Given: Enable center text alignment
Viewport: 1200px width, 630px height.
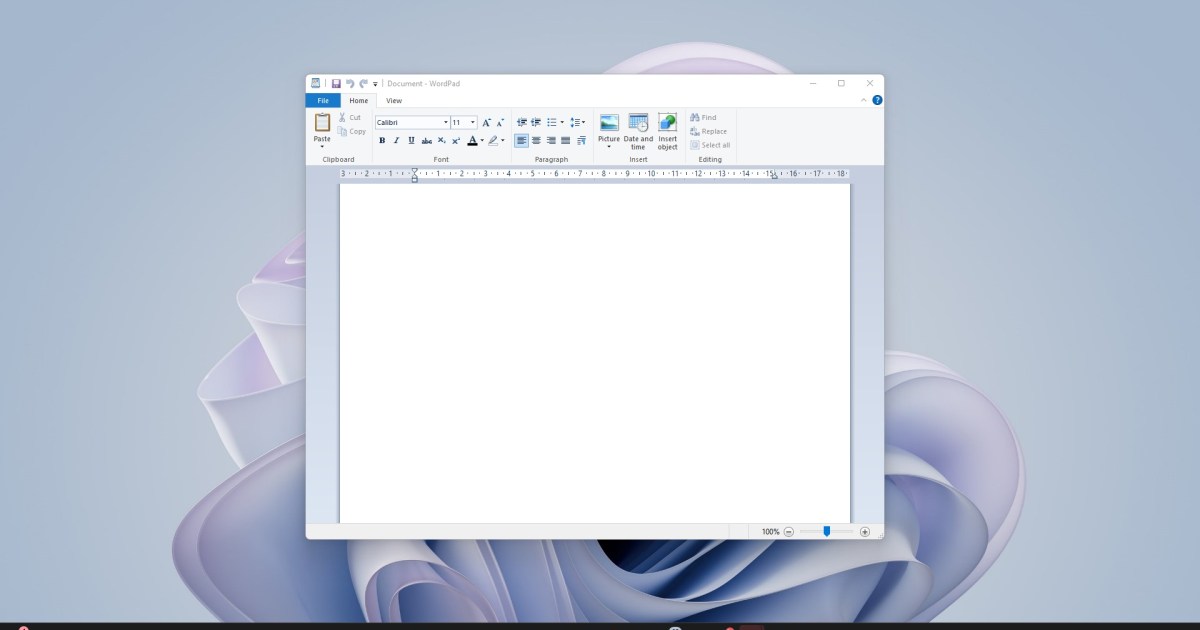Looking at the screenshot, I should 536,141.
